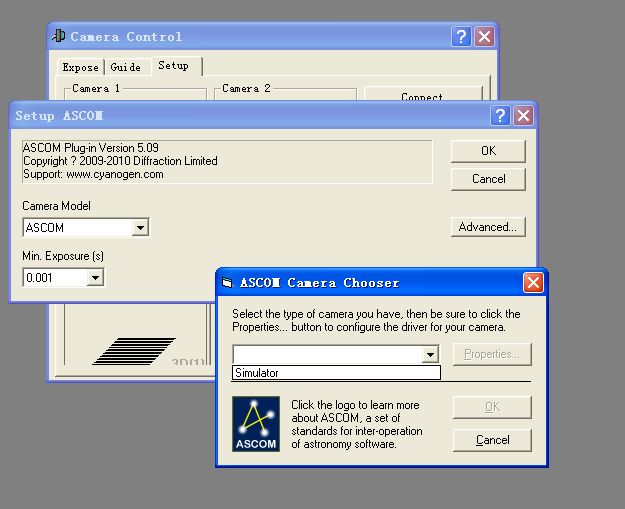
Task: Switch to the Expose tab
Action: tap(80, 67)
